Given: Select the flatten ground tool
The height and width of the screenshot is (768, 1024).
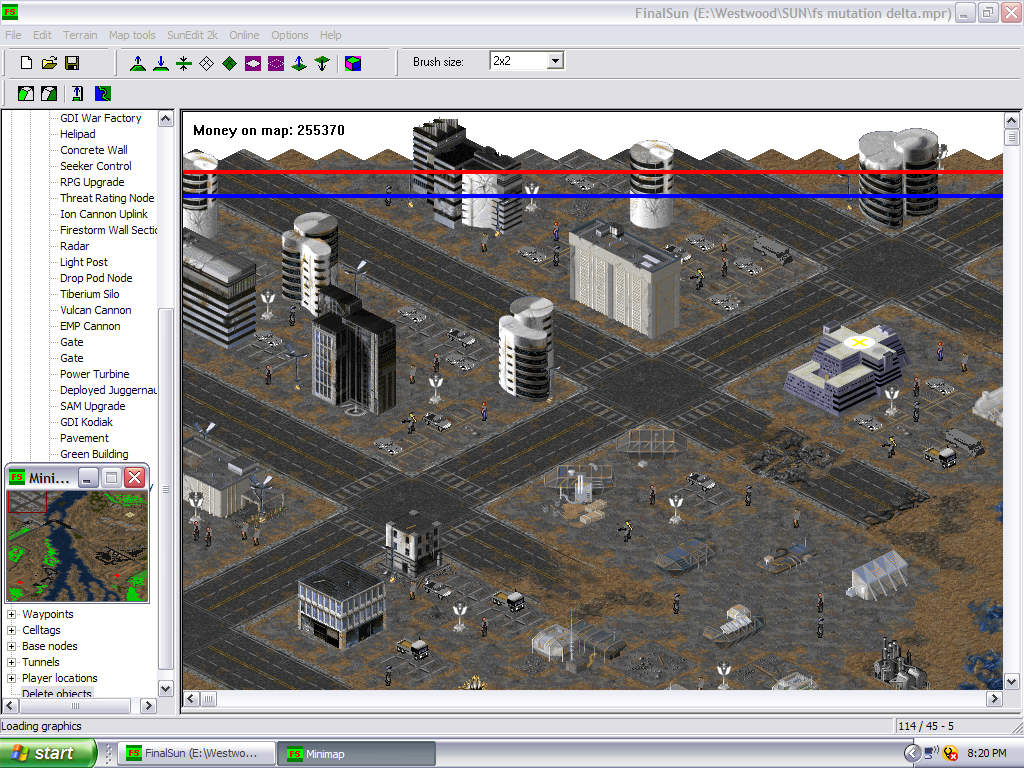Looking at the screenshot, I should 184,63.
